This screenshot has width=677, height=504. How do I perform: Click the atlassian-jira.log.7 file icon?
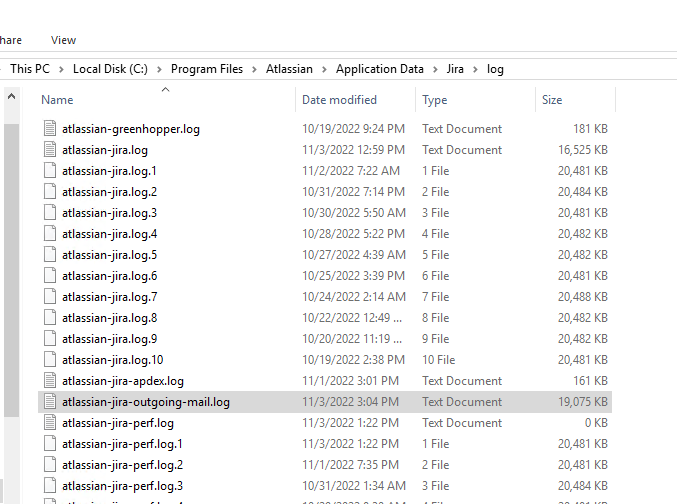[x=50, y=297]
